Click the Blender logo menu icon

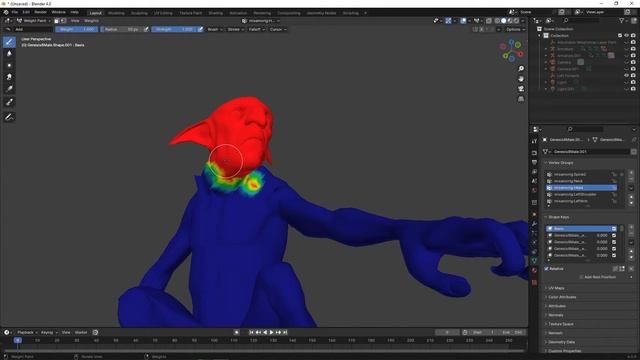[6, 12]
